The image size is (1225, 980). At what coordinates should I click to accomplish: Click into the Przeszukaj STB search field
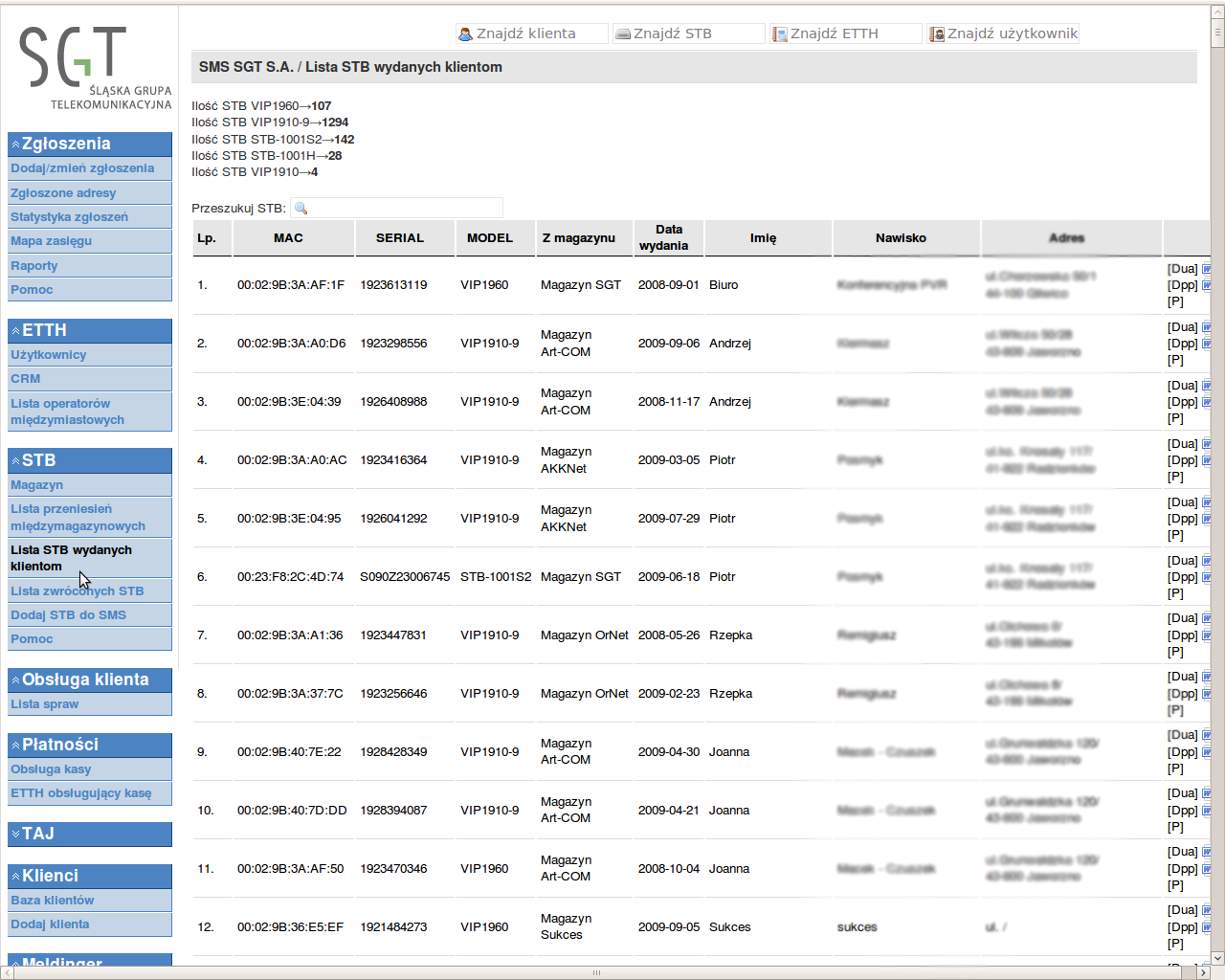point(396,208)
